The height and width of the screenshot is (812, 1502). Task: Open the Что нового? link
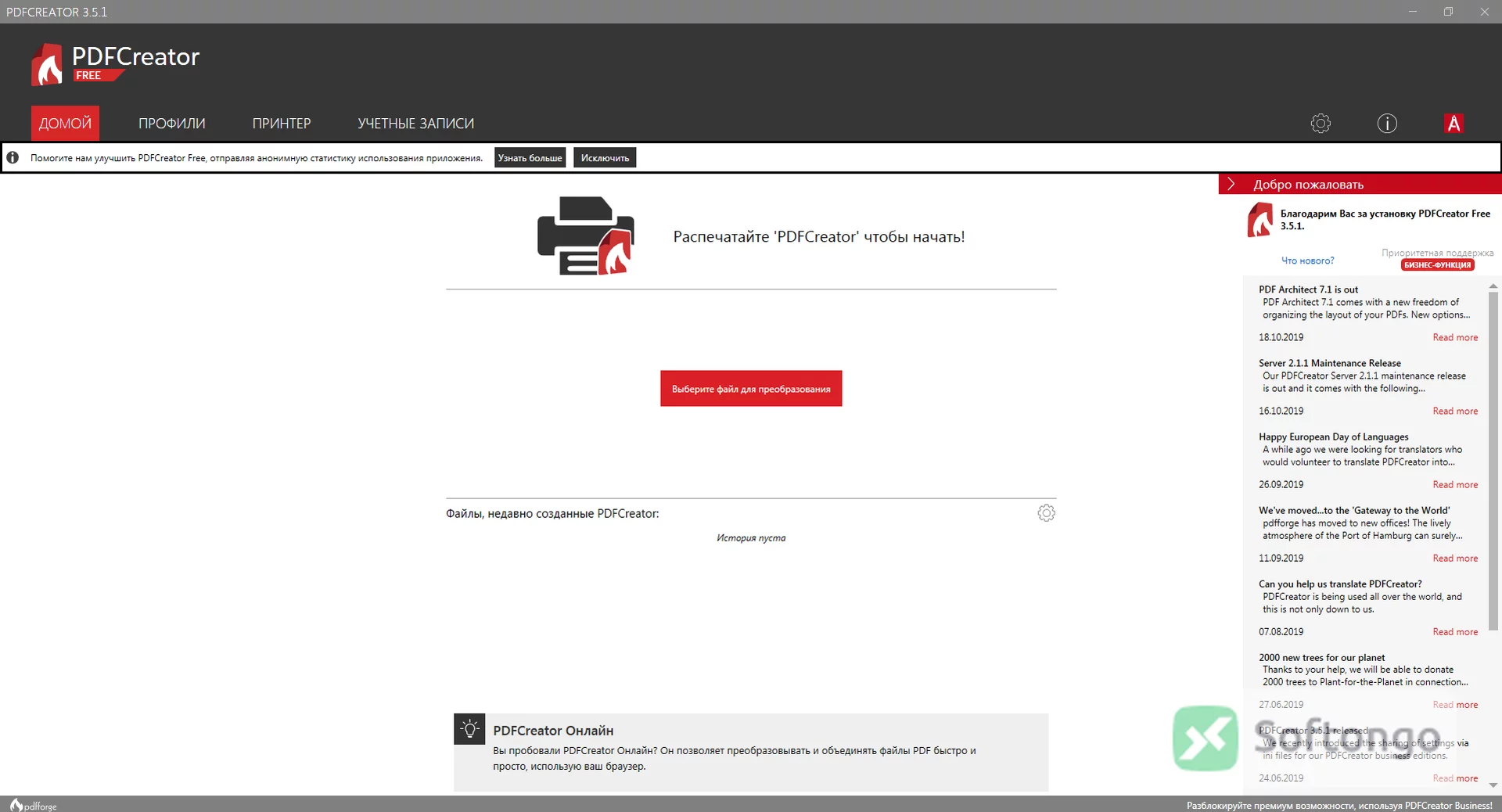click(1307, 260)
